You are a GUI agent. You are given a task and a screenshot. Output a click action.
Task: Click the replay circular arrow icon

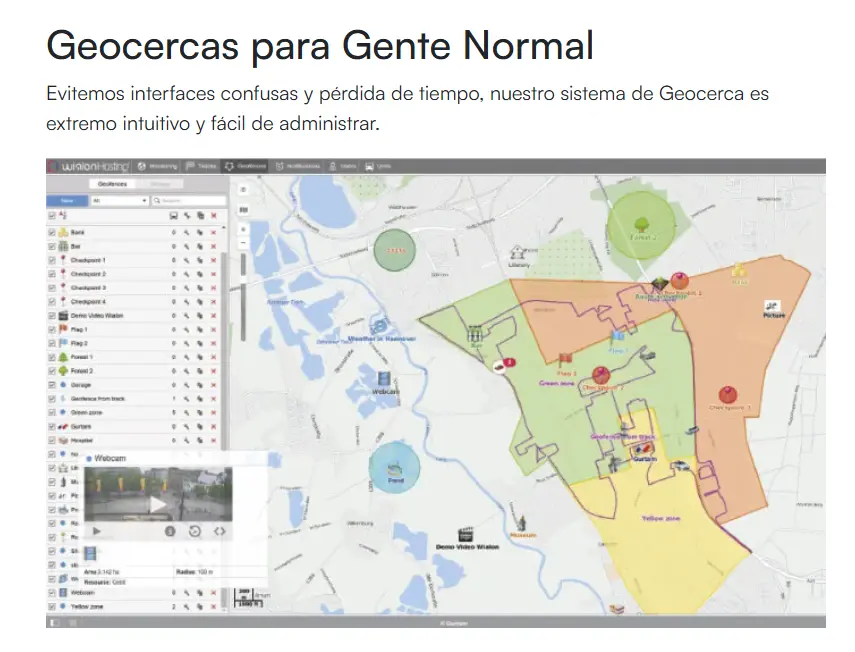(x=195, y=531)
